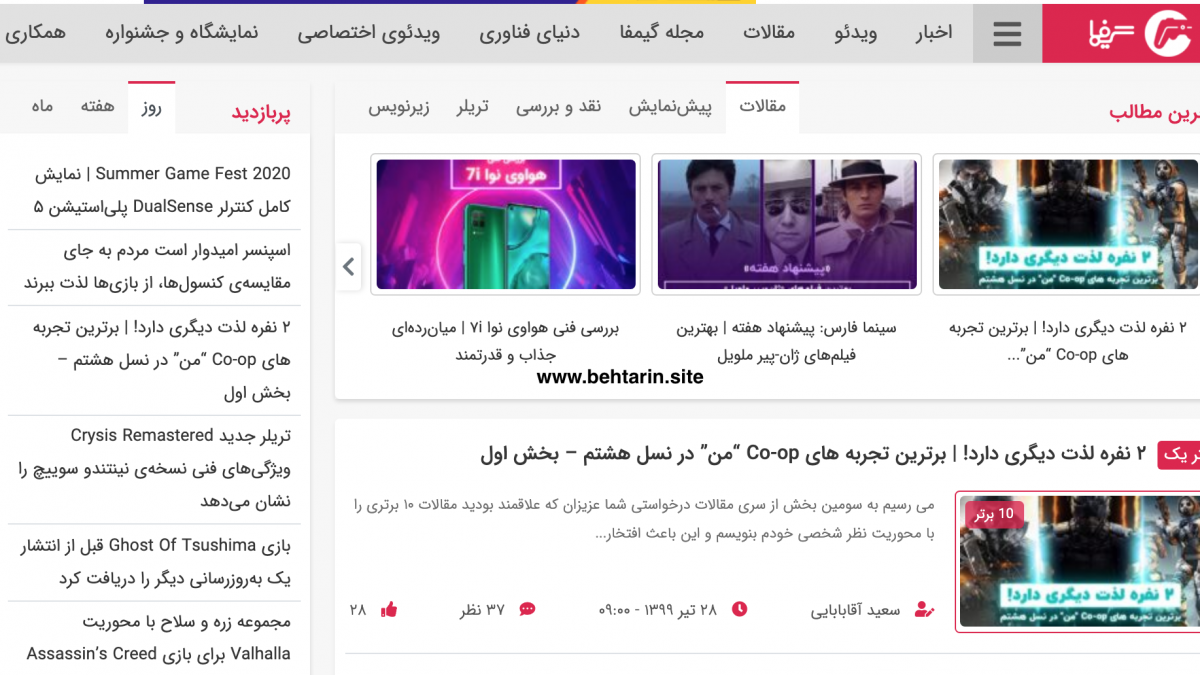The height and width of the screenshot is (675, 1200).
Task: Click the thumbs-up like icon
Action: coord(389,609)
